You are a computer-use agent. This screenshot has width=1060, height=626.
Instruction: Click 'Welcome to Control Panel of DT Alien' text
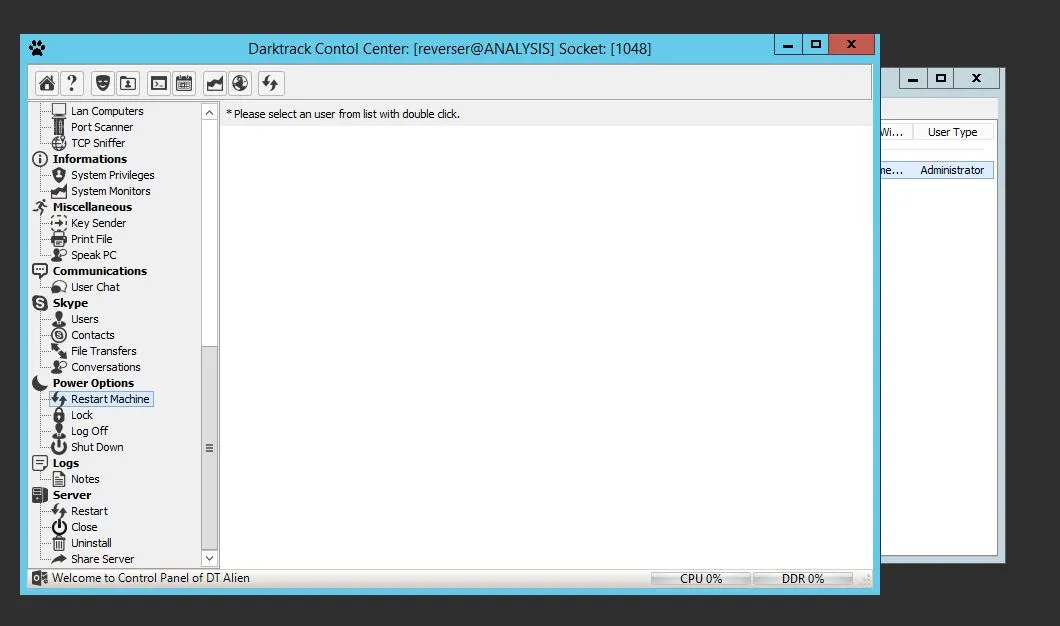[x=151, y=578]
